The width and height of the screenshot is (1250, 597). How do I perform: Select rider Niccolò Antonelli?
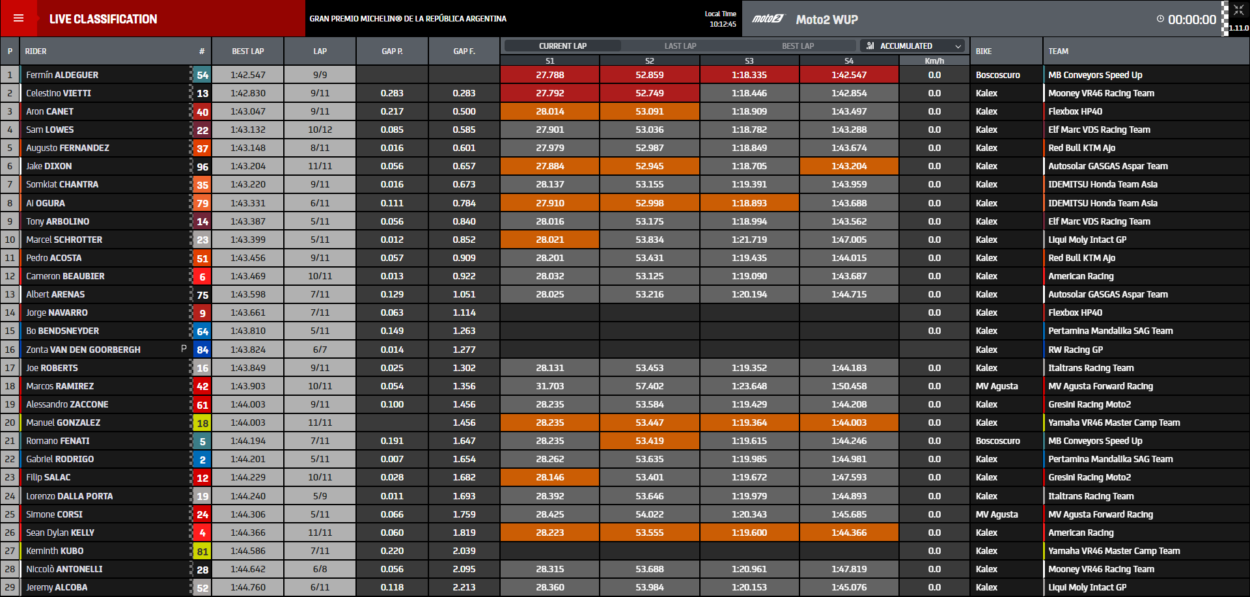point(64,569)
